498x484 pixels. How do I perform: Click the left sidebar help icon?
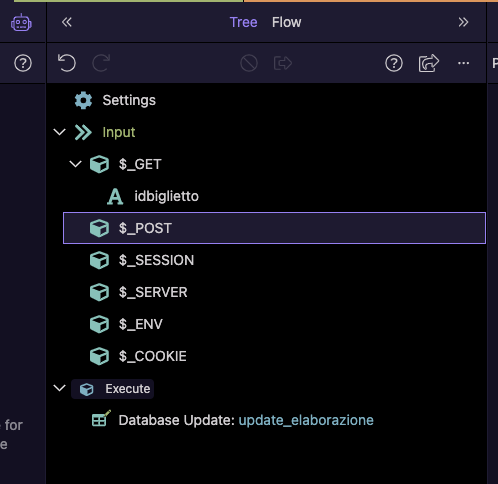(23, 63)
